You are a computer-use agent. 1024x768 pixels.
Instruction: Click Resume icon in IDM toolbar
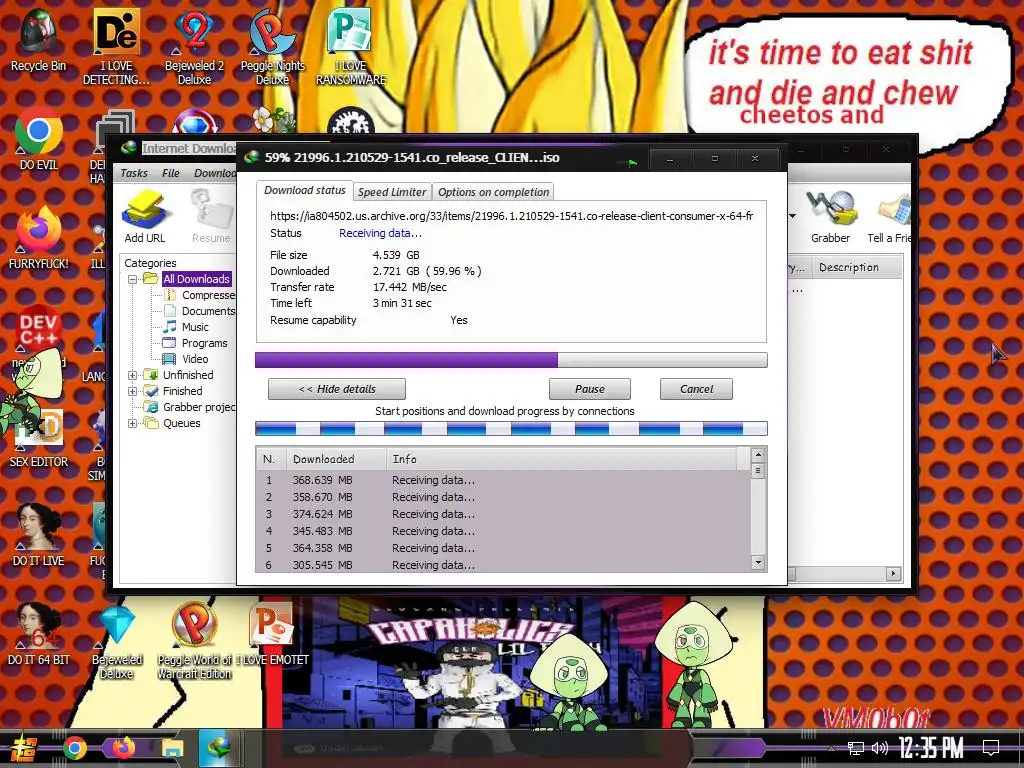click(x=210, y=217)
